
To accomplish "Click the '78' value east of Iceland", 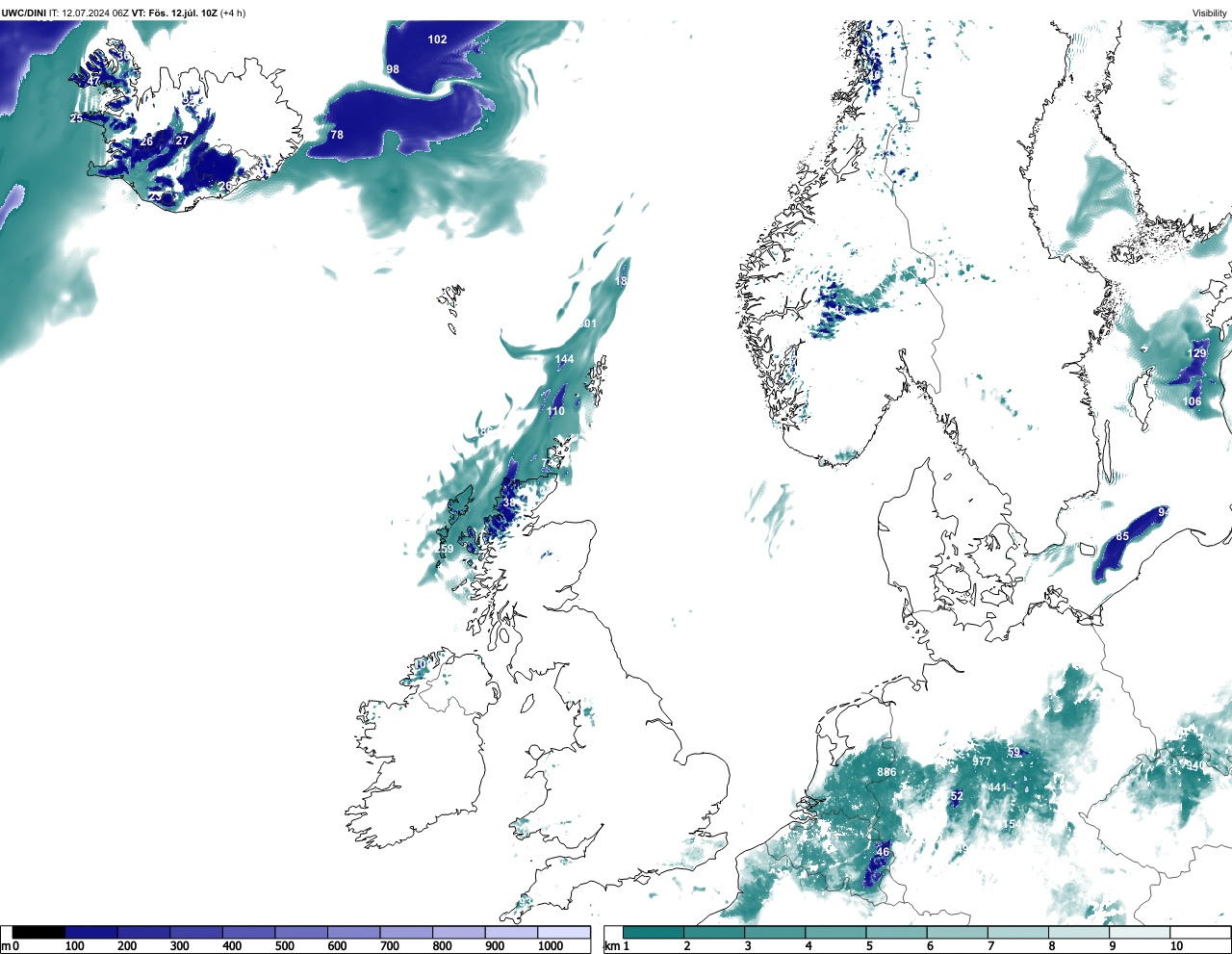I will 337,135.
